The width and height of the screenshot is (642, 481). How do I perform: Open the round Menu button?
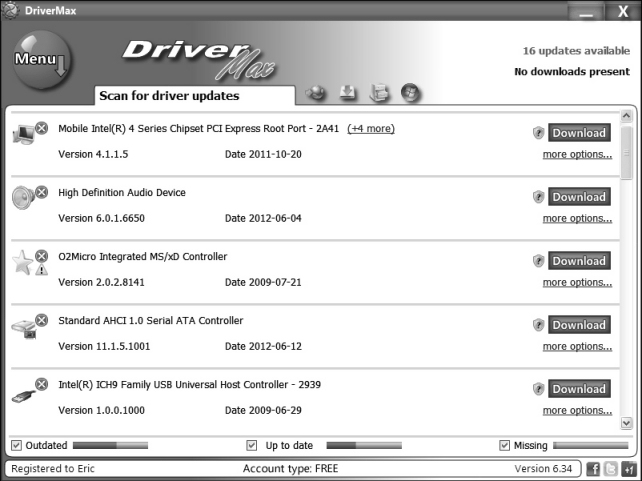[41, 61]
